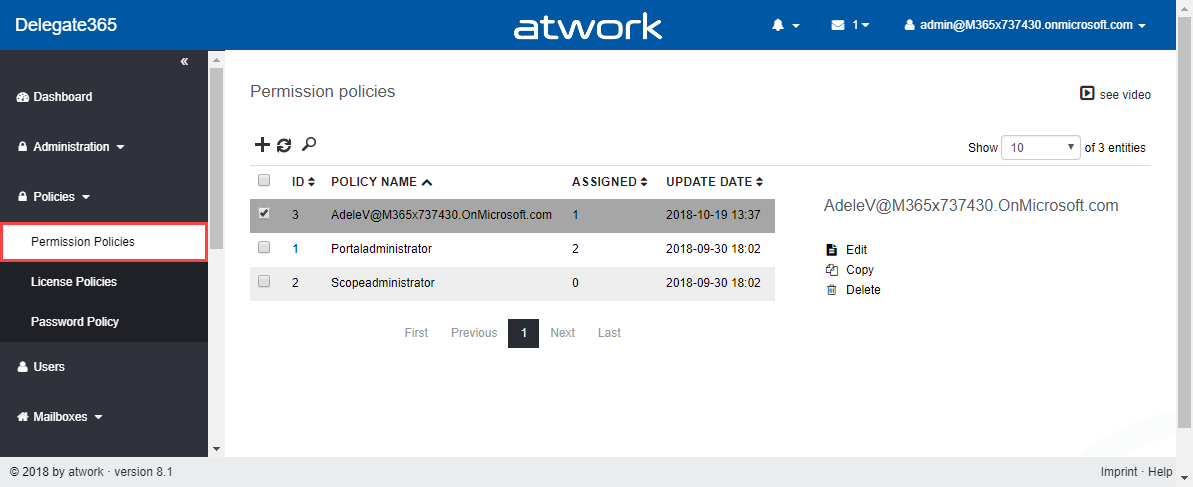Click the refresh icon above the table

(284, 145)
